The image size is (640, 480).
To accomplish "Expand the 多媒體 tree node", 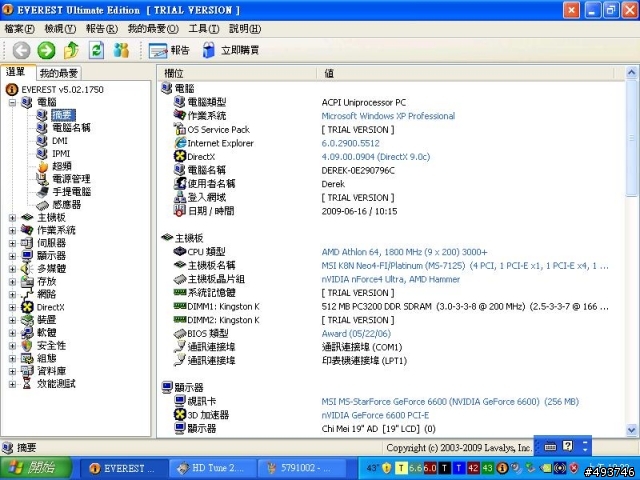I will 13,269.
